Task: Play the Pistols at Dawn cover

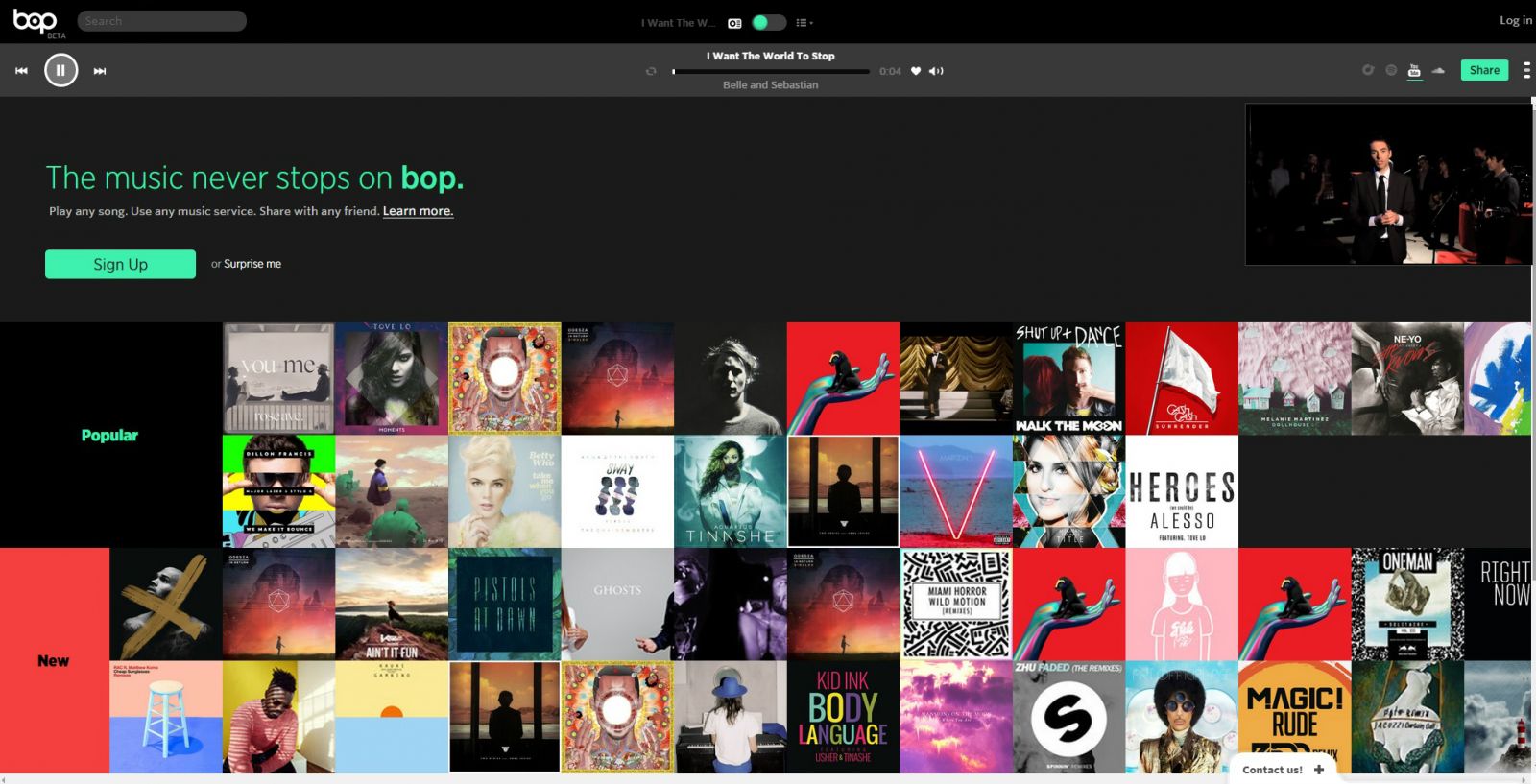Action: 504,605
